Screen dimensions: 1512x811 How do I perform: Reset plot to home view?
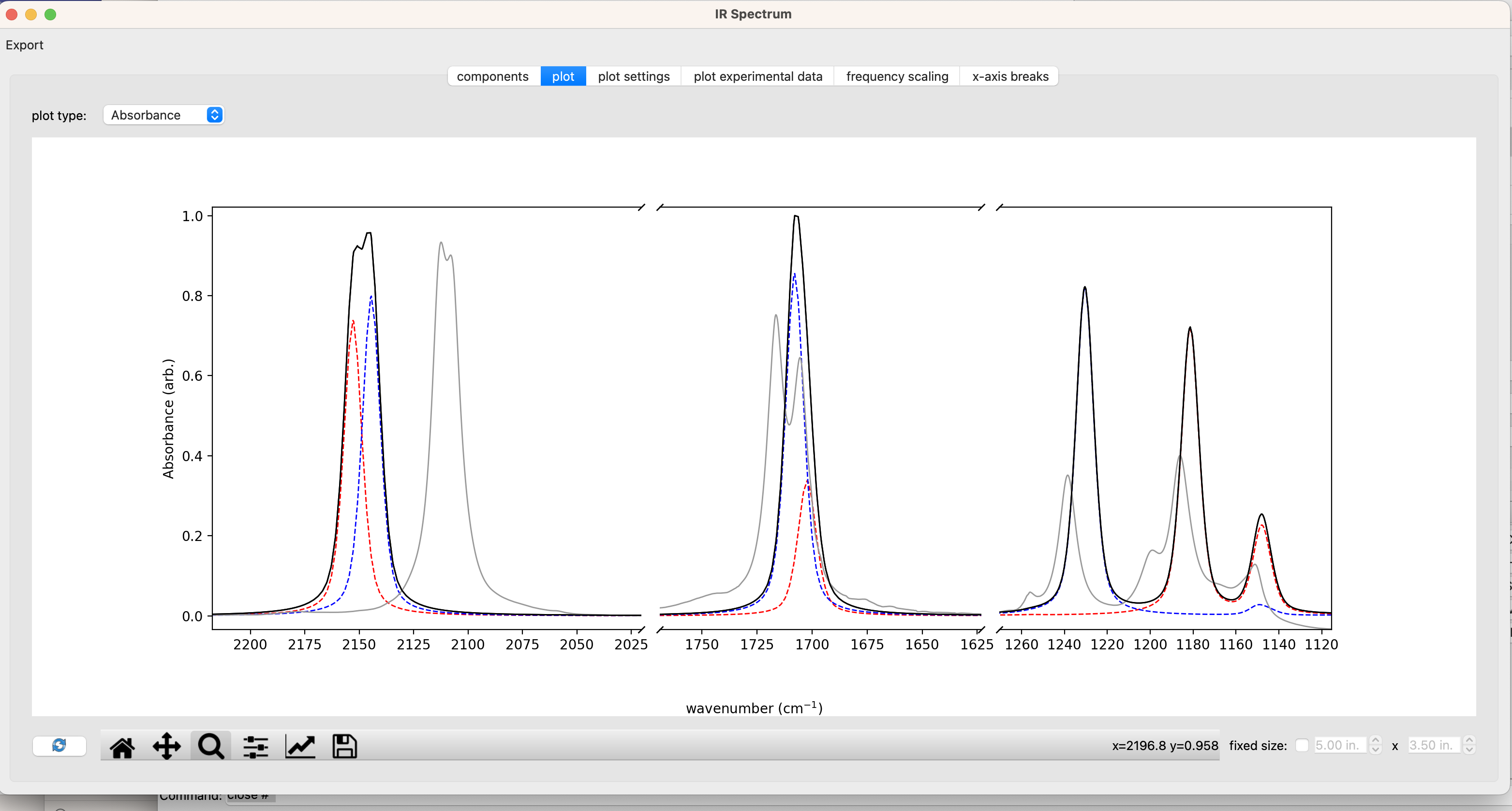(x=122, y=747)
